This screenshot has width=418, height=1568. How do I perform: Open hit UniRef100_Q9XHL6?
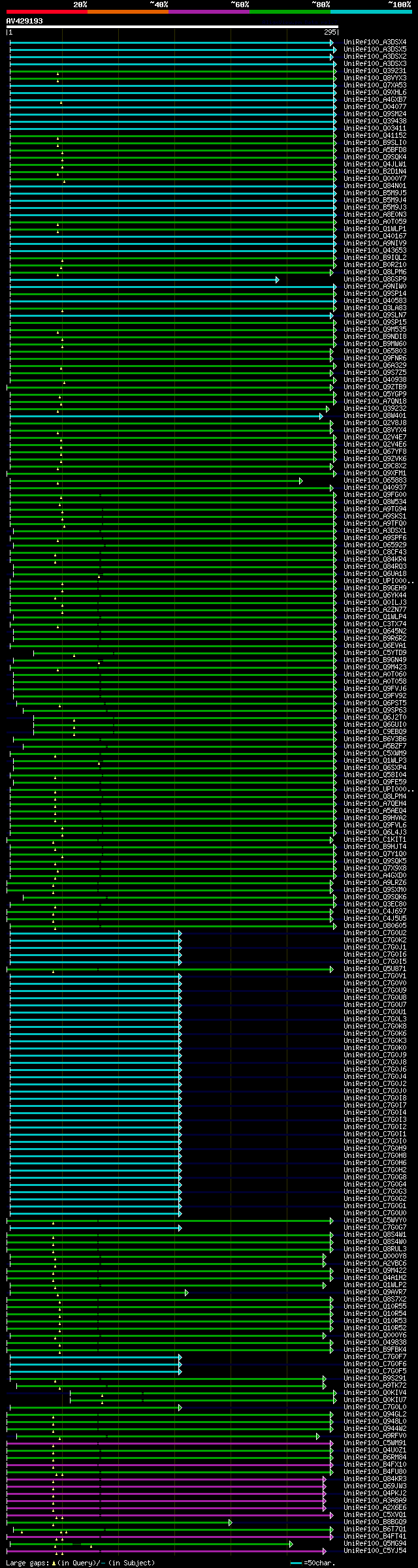pos(375,93)
